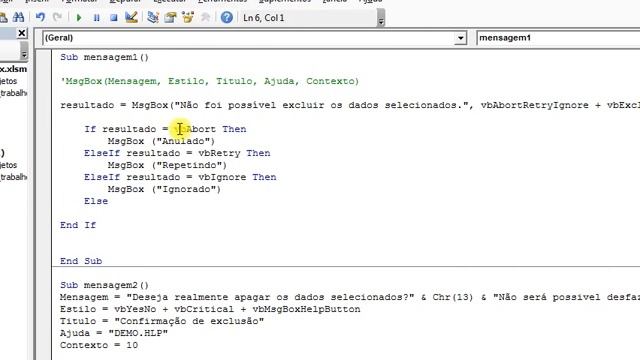The height and width of the screenshot is (360, 640).
Task: Click the 'resultado = MsgBox(' assignment line
Action: (350, 105)
